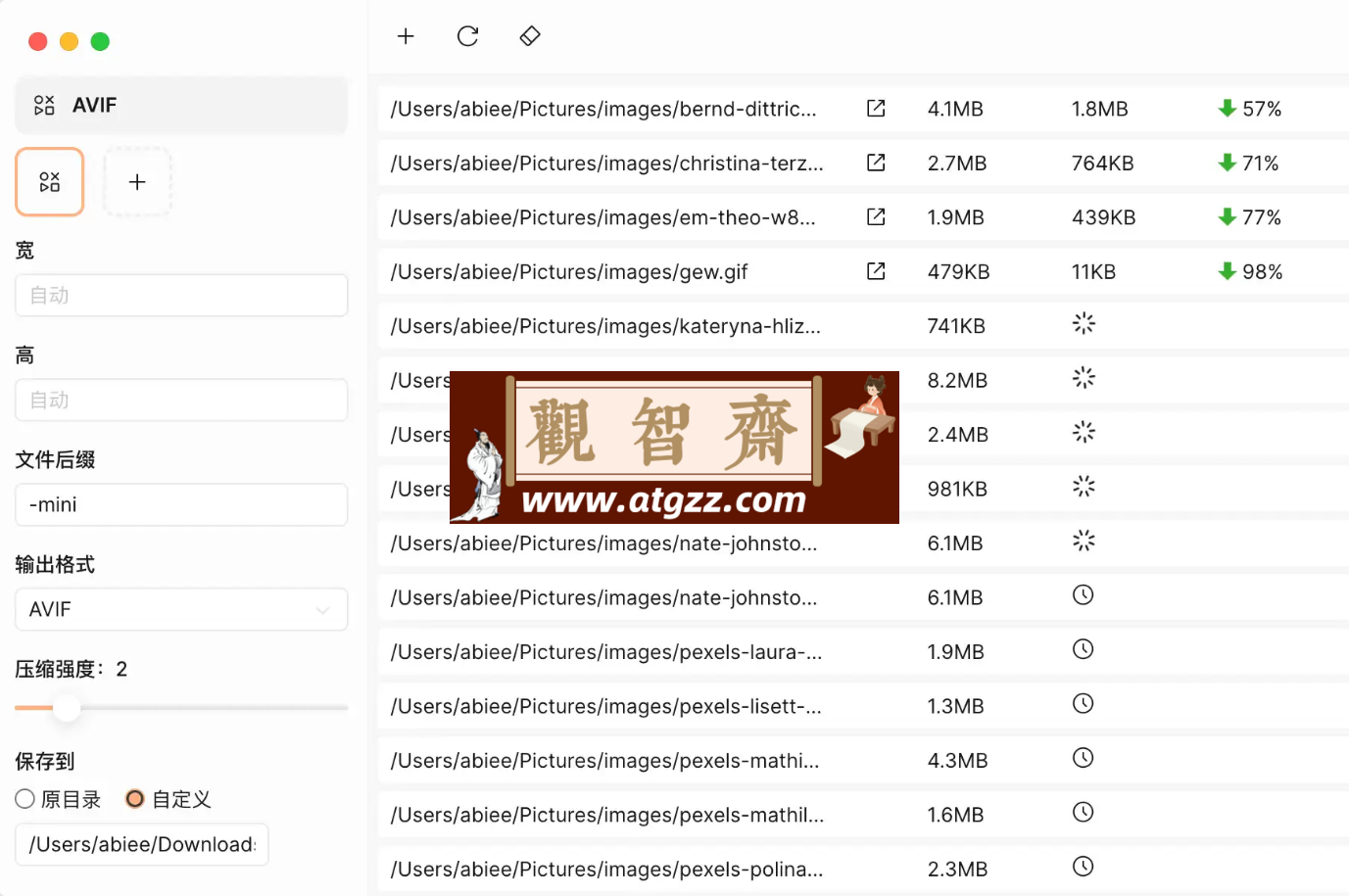Click the christina-terz file path
The image size is (1349, 896).
click(x=607, y=163)
